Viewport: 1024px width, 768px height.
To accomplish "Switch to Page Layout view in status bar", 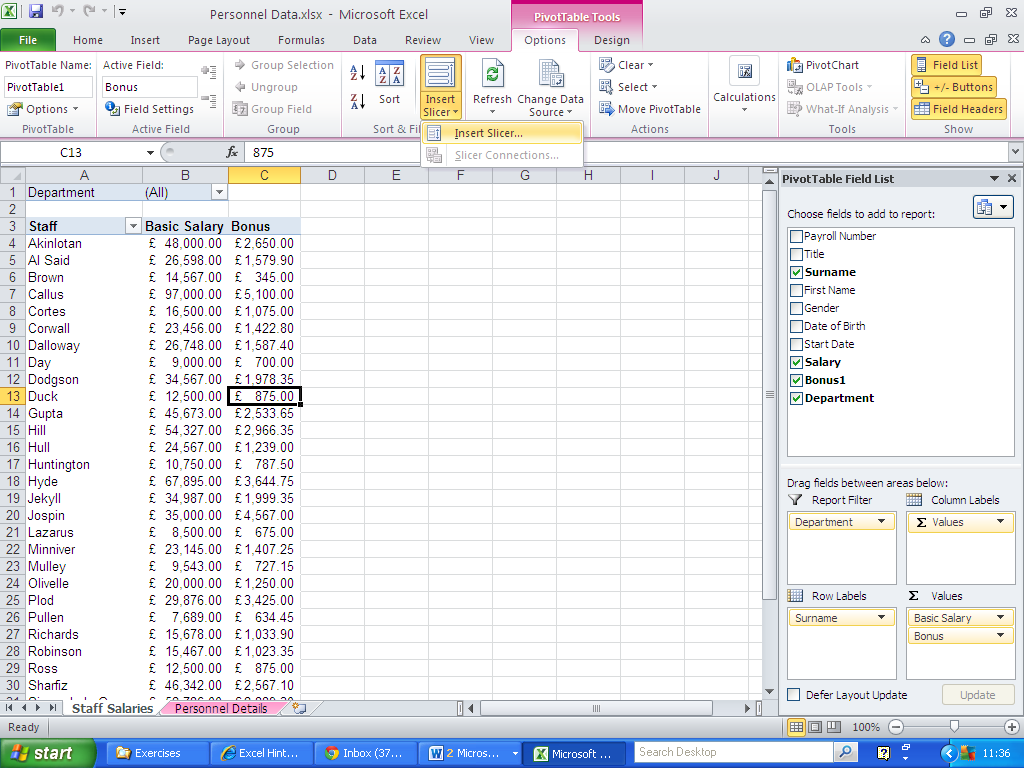I will click(x=814, y=727).
